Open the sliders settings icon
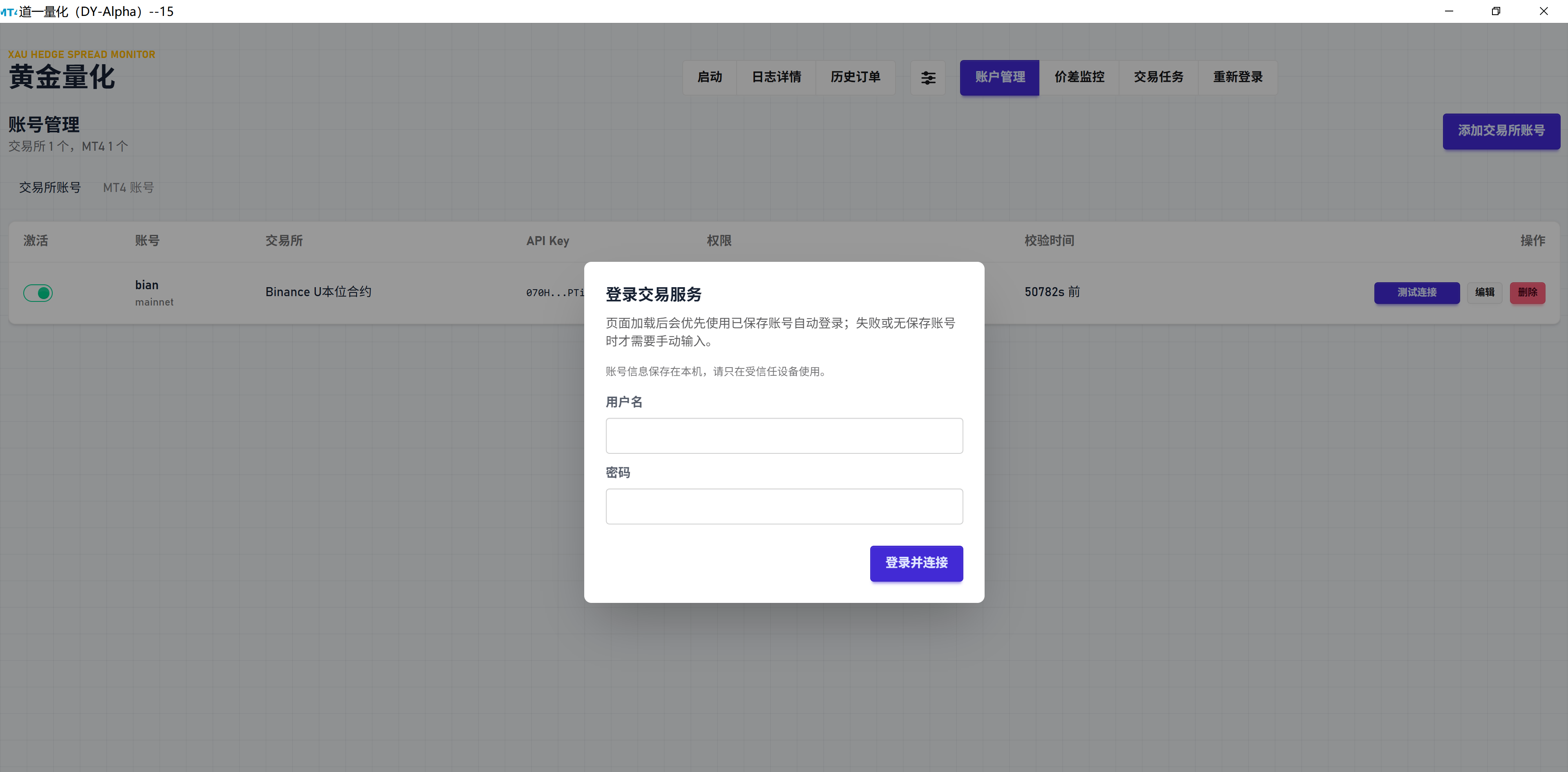1568x772 pixels. coord(928,77)
